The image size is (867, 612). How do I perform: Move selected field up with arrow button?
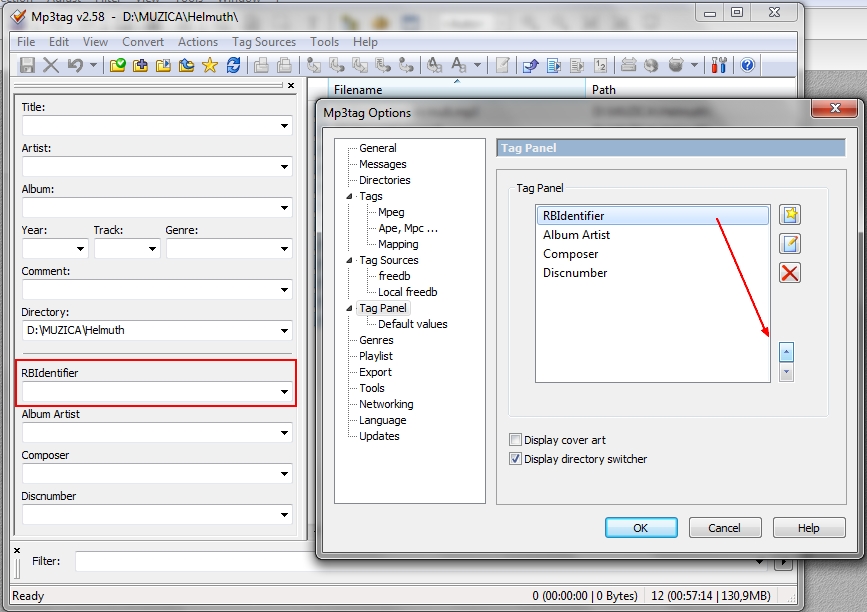click(x=786, y=352)
